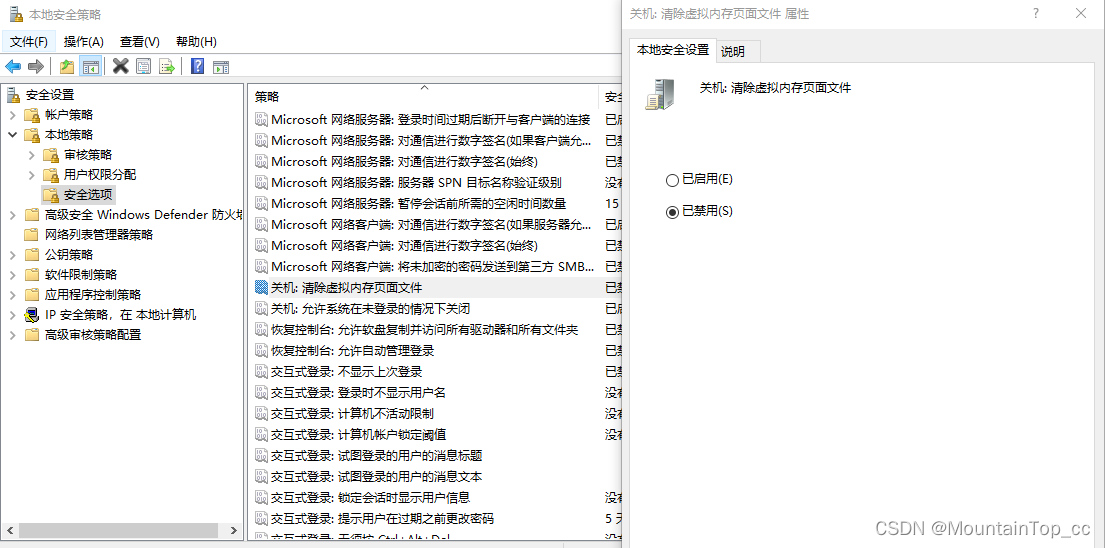Viewport: 1105px width, 548px height.
Task: Select 交互式登录: 提示用户在过期之前更改密码
Action: pyautogui.click(x=382, y=519)
